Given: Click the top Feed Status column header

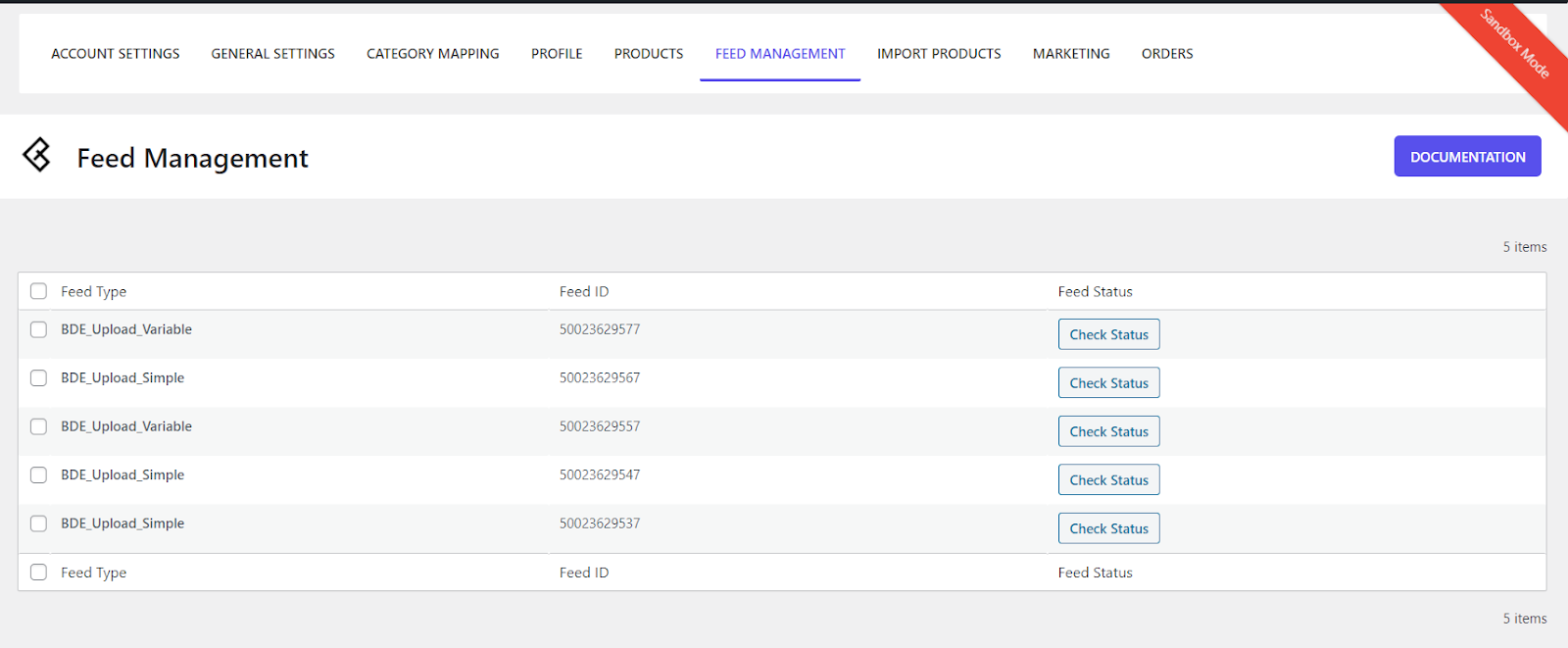Looking at the screenshot, I should click(x=1096, y=291).
